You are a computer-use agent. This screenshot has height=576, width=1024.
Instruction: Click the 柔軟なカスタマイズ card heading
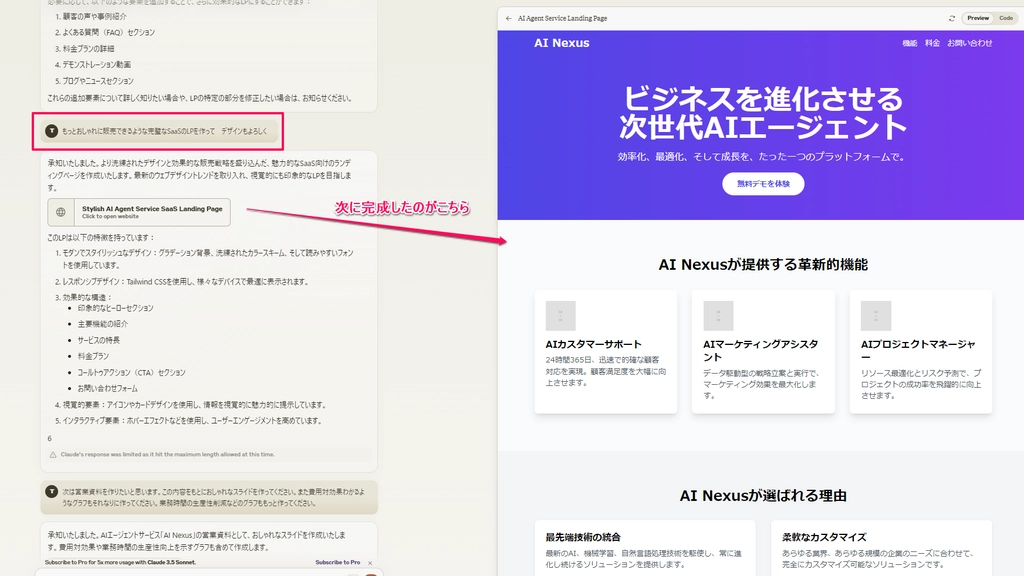[824, 537]
